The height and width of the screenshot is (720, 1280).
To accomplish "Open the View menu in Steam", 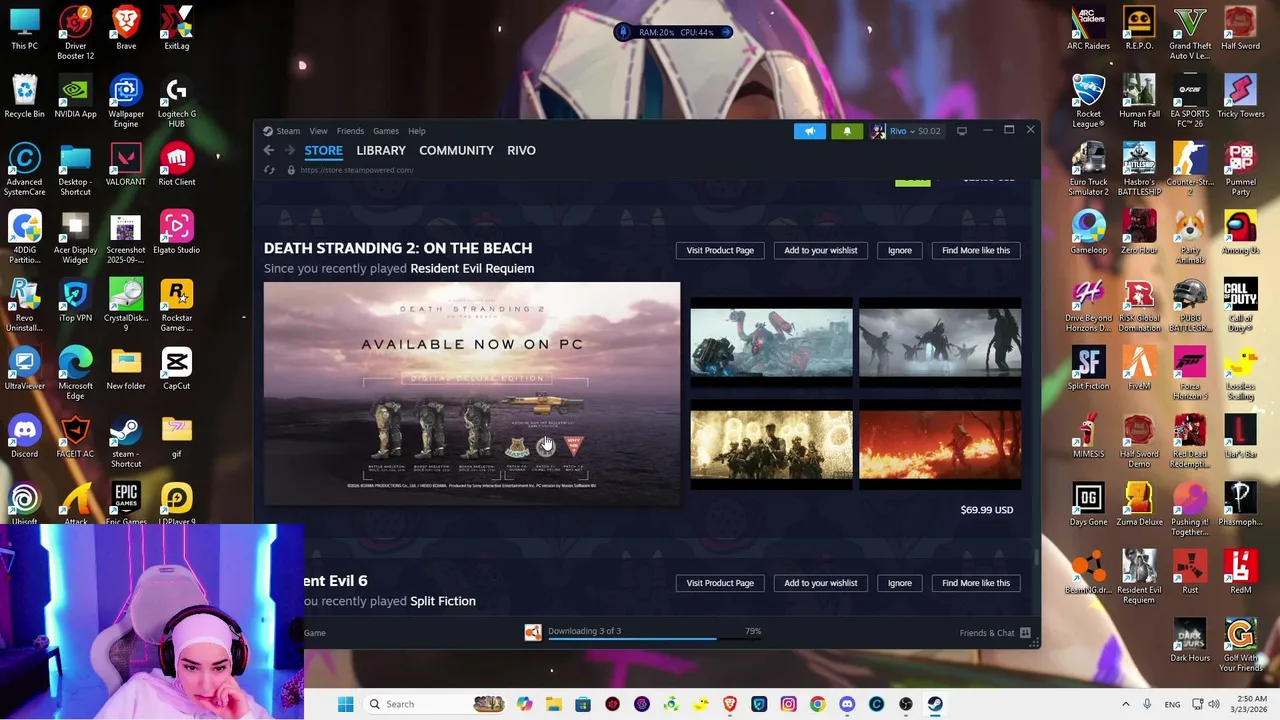I will coord(318,131).
